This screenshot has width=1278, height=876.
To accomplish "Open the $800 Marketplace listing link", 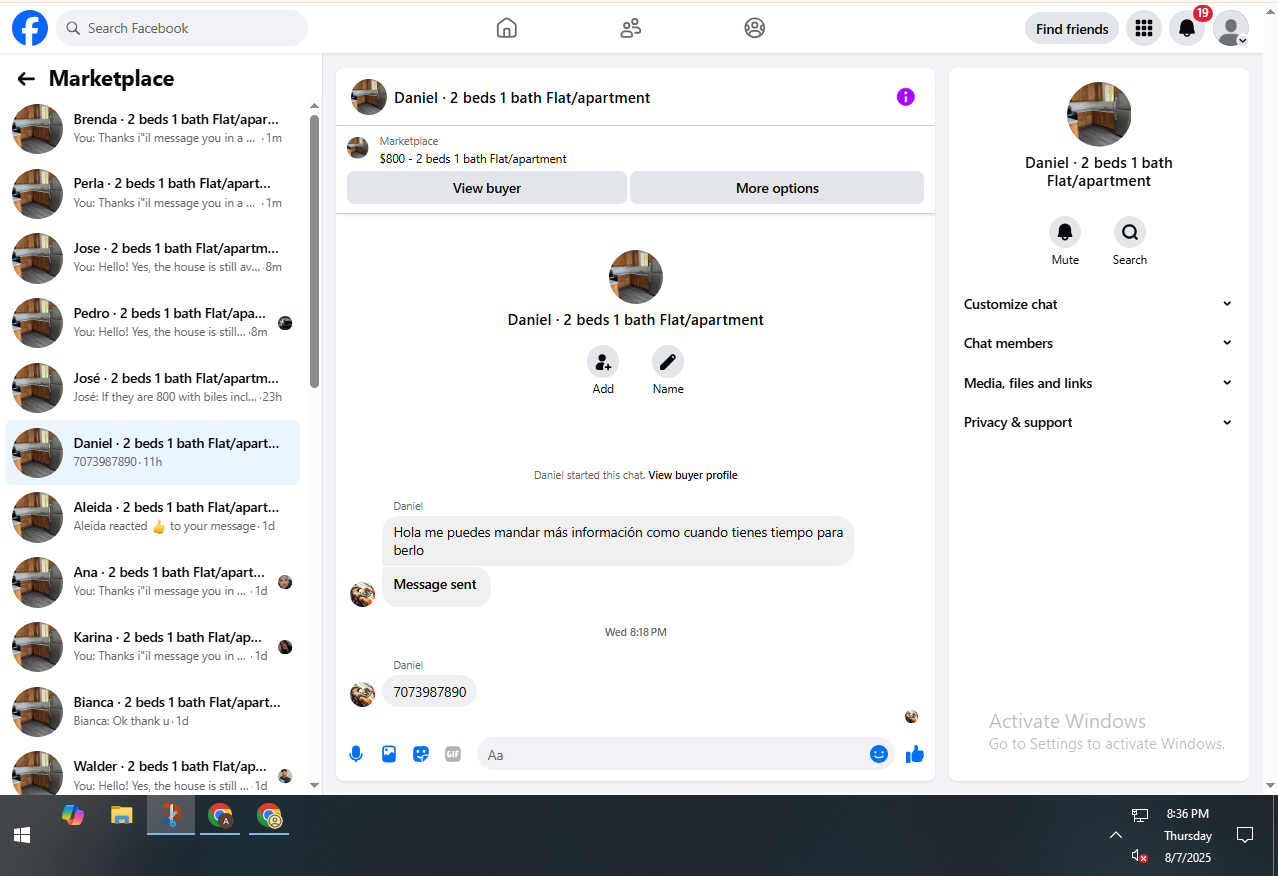I will 473,158.
